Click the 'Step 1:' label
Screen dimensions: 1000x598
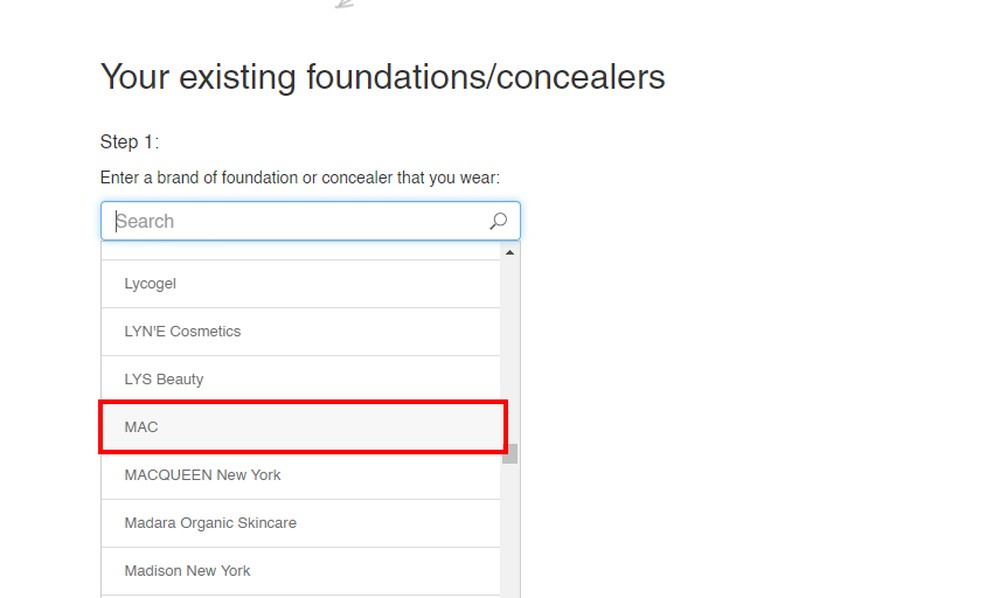pyautogui.click(x=129, y=142)
